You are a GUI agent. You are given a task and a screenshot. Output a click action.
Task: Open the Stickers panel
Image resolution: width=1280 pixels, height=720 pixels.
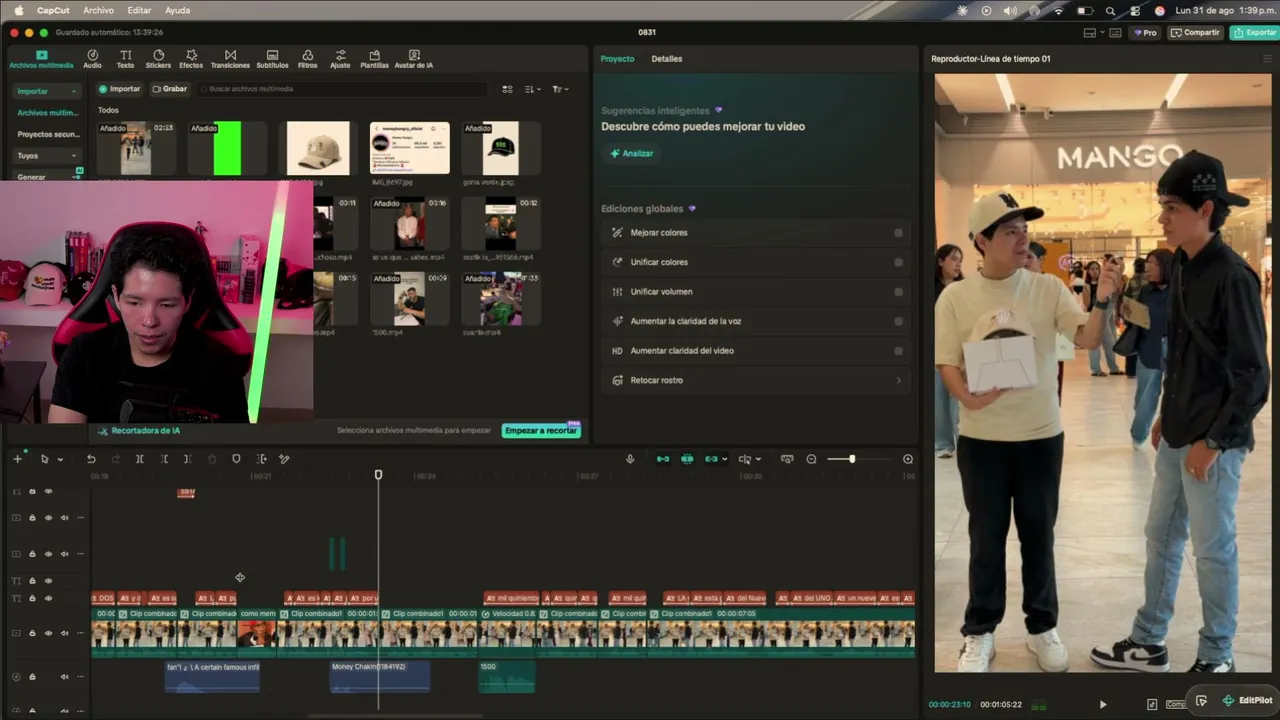pos(158,59)
